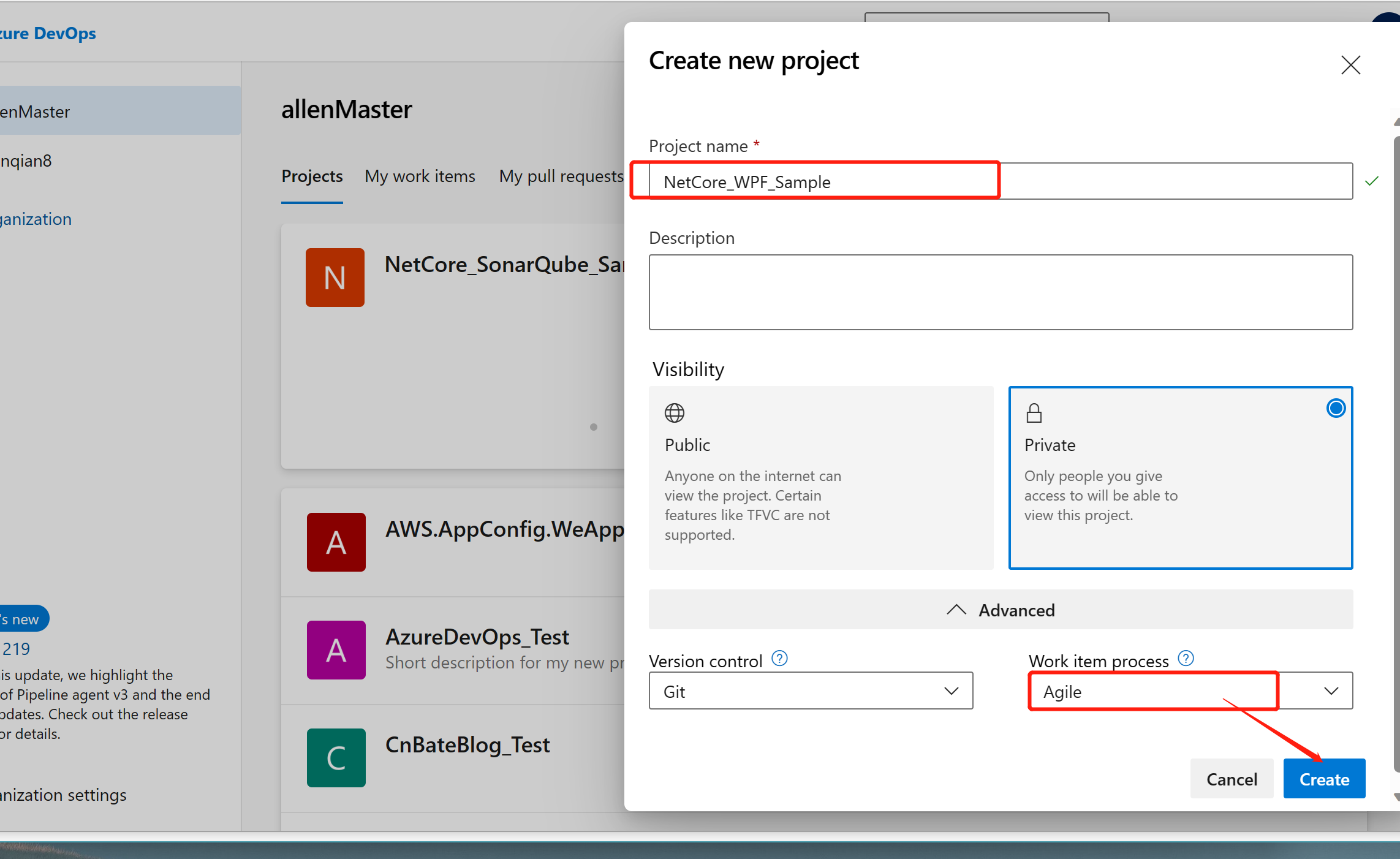Open the Work item process Agile dropdown

tap(1190, 691)
